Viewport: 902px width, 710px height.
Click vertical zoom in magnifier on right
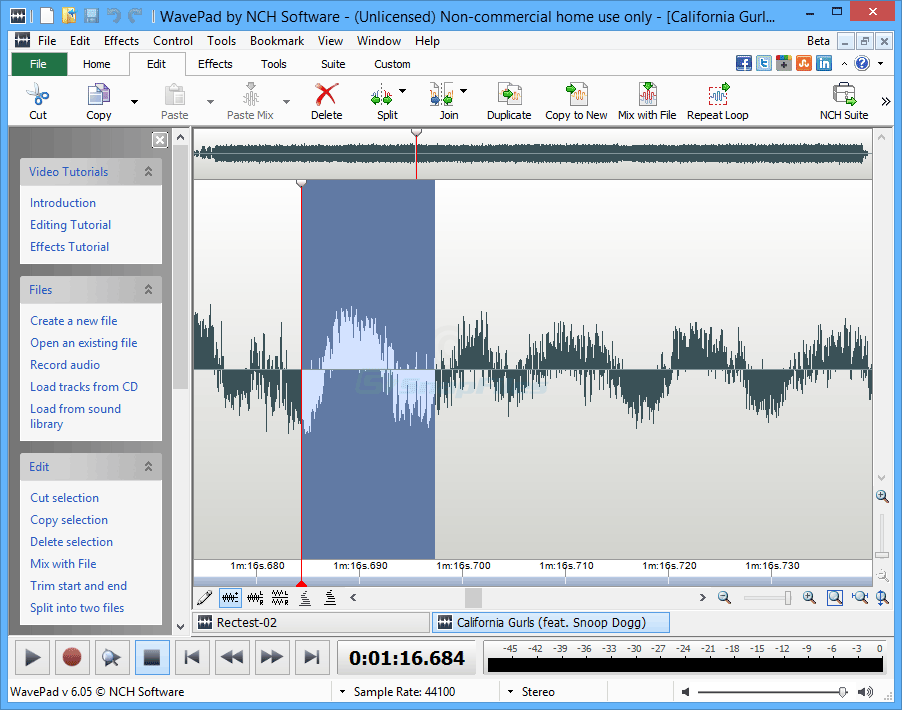[882, 496]
